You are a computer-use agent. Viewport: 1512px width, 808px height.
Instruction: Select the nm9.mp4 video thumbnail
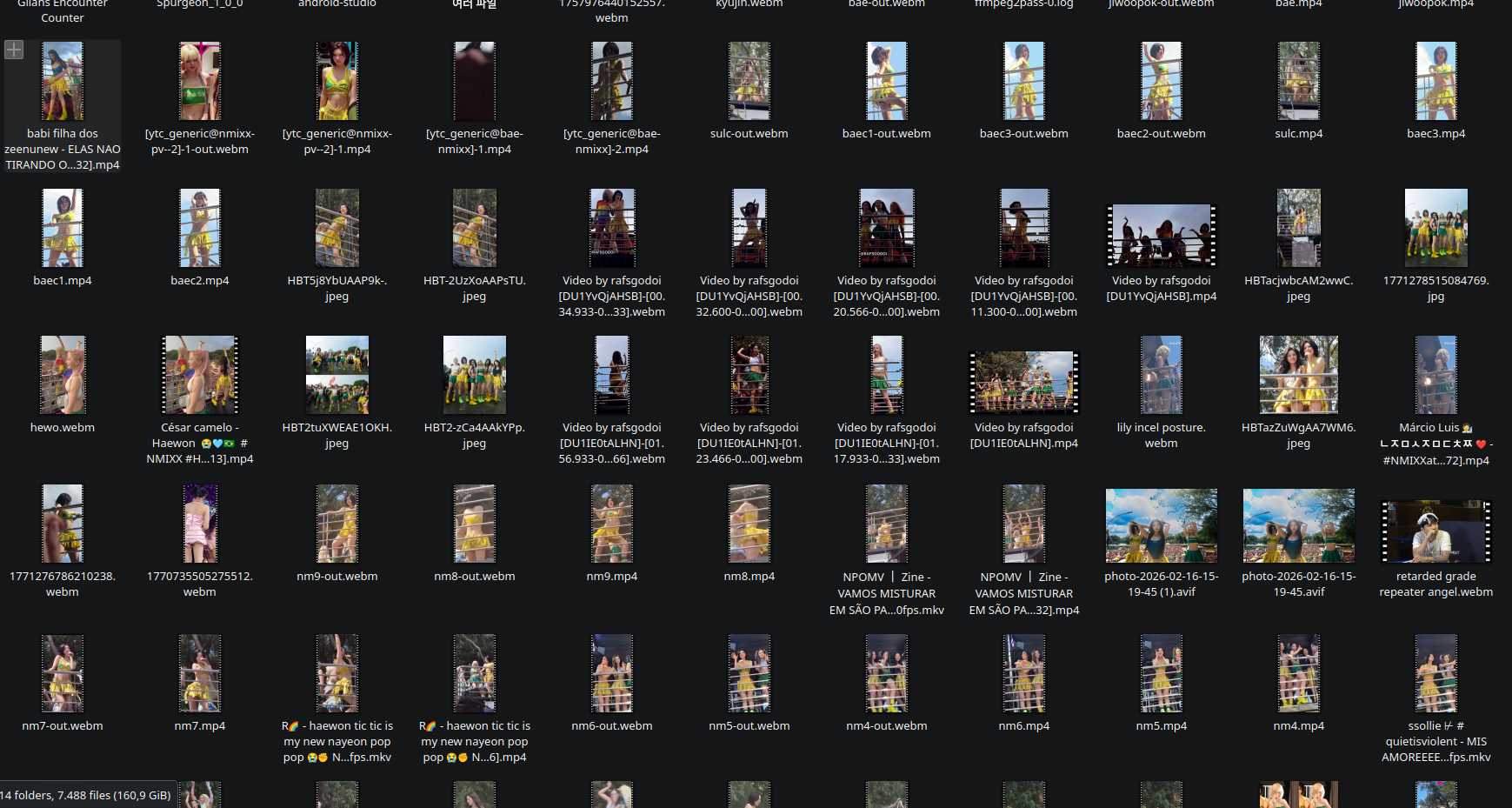click(x=612, y=524)
